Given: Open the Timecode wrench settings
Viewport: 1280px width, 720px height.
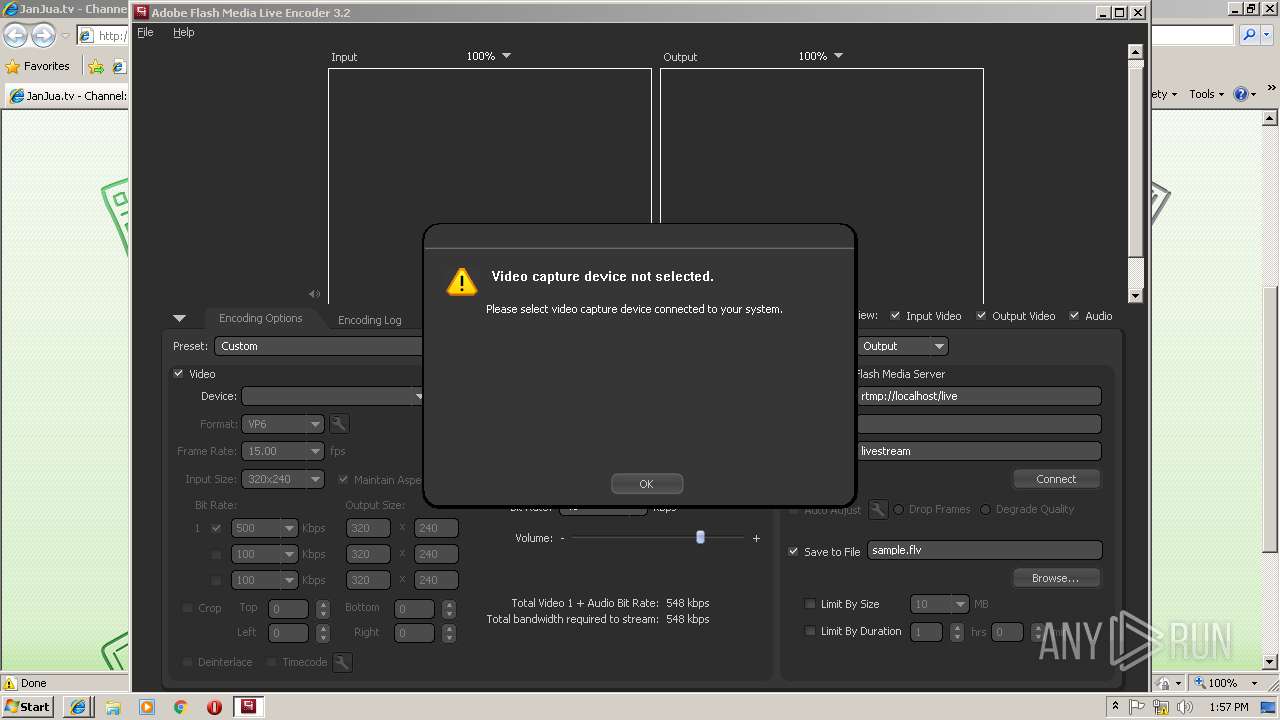Looking at the screenshot, I should (342, 662).
